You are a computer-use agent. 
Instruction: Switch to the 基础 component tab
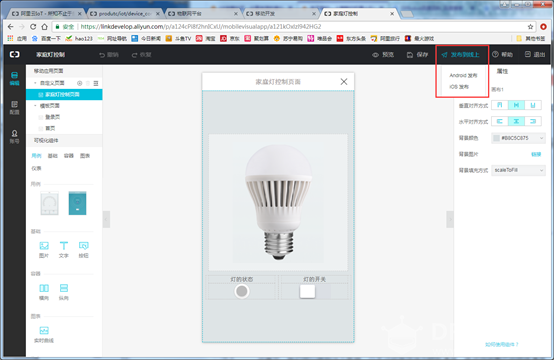(x=53, y=156)
